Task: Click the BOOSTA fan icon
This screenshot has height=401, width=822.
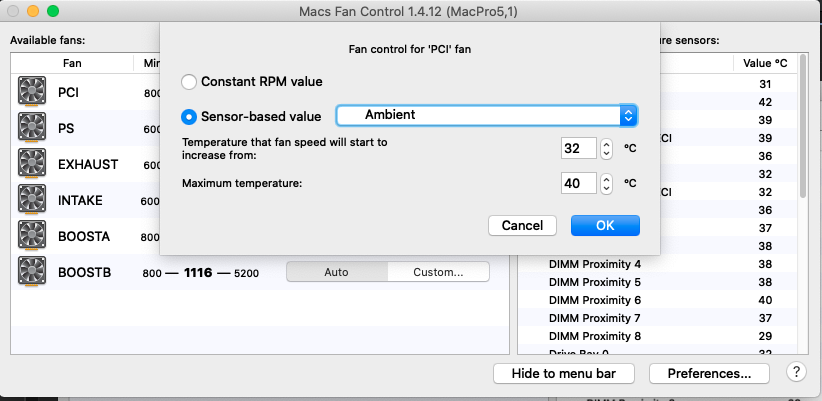Action: pos(32,234)
